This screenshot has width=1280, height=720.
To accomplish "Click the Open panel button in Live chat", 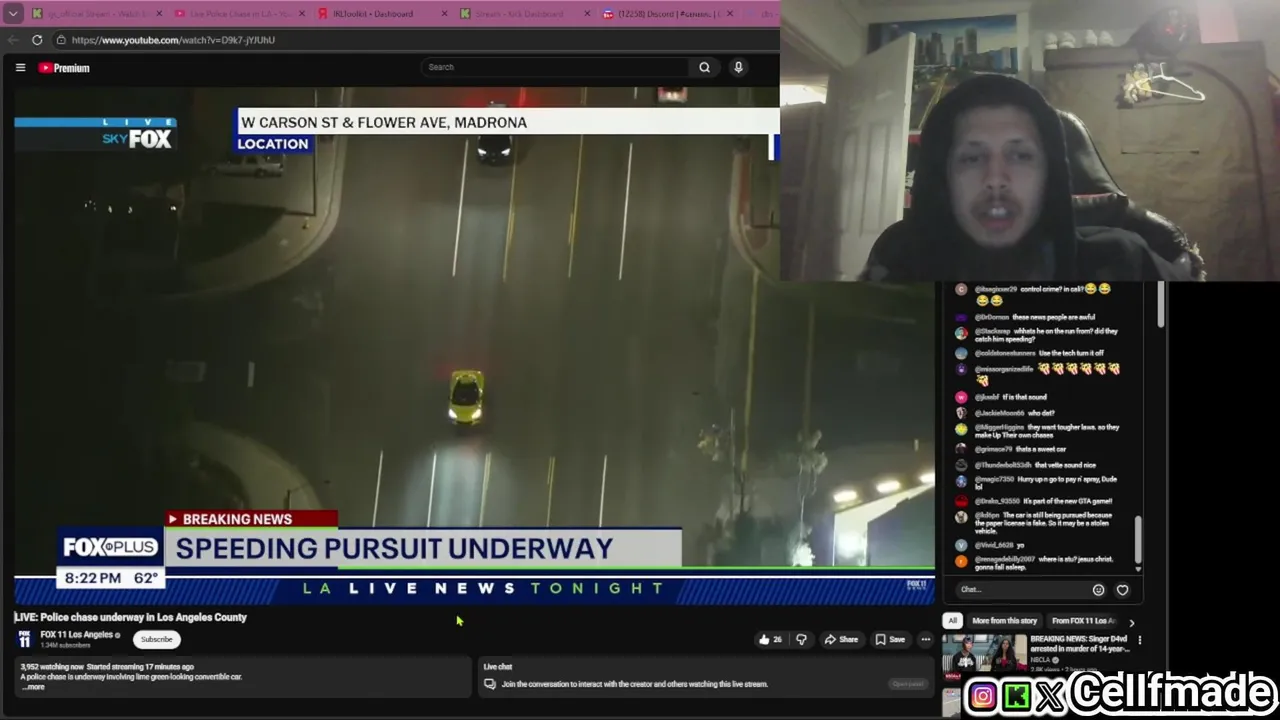I will point(908,685).
